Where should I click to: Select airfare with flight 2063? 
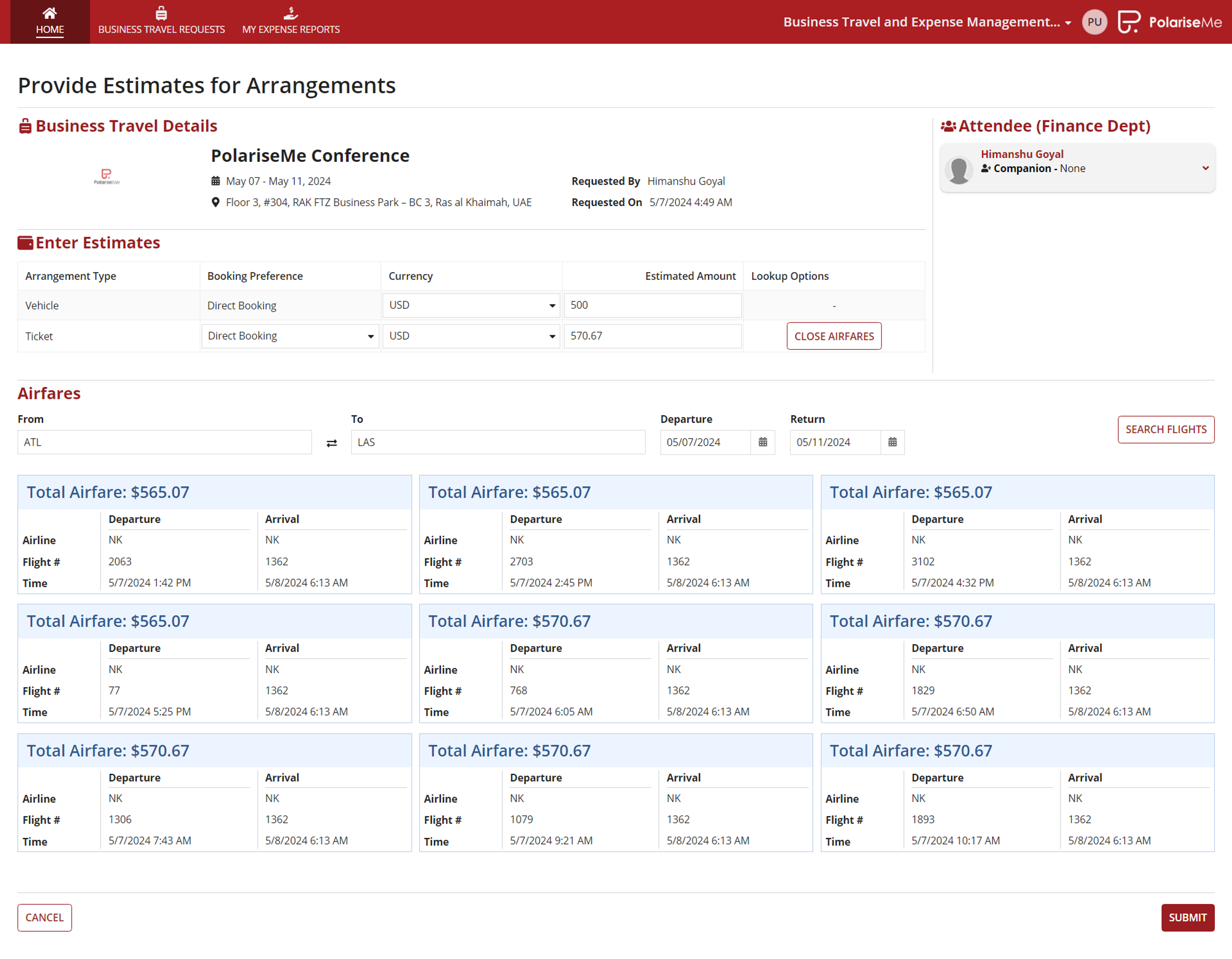[214, 534]
